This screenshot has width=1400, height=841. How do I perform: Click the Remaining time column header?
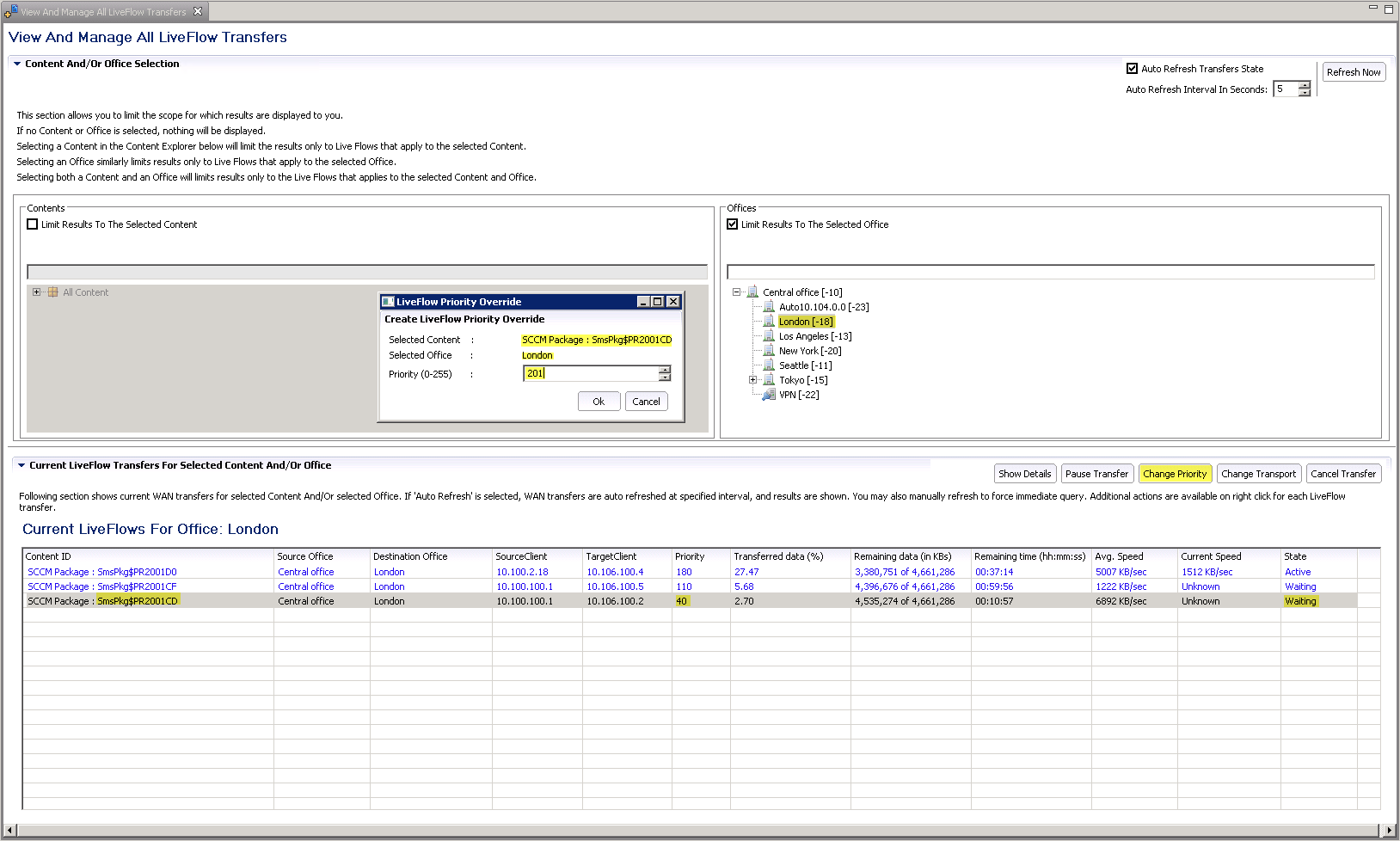coord(1031,556)
